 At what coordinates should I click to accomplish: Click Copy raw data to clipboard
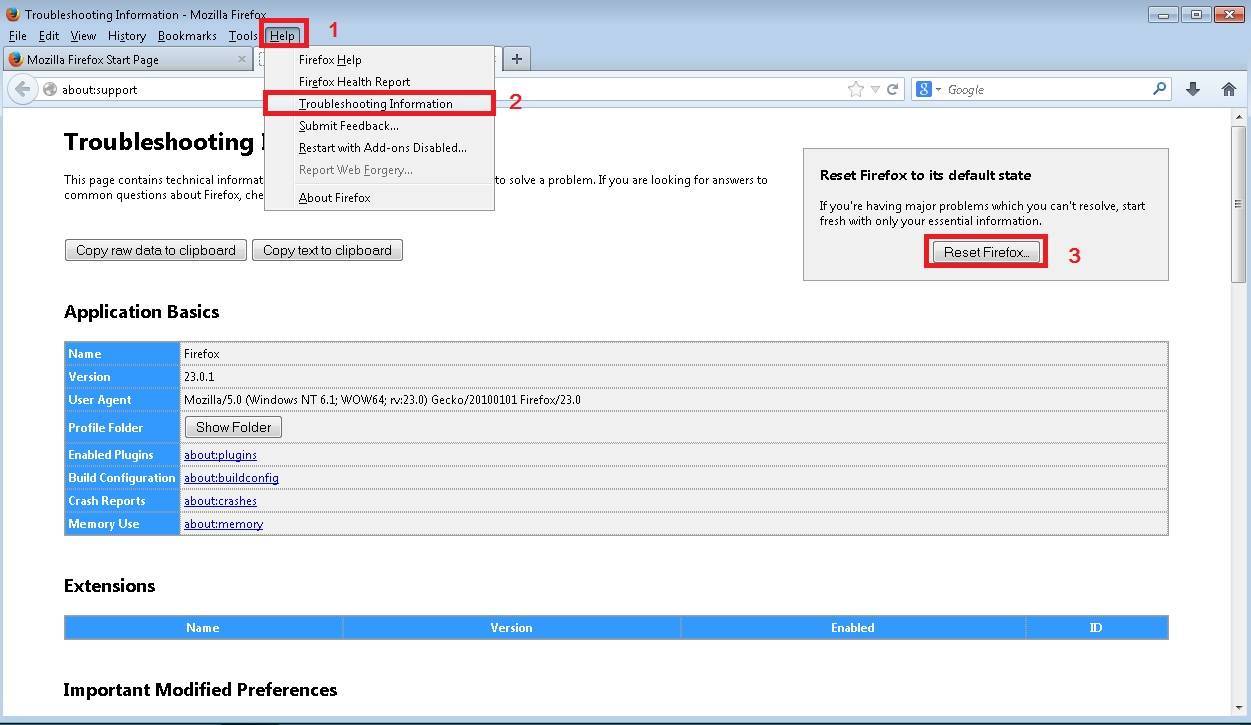(156, 250)
